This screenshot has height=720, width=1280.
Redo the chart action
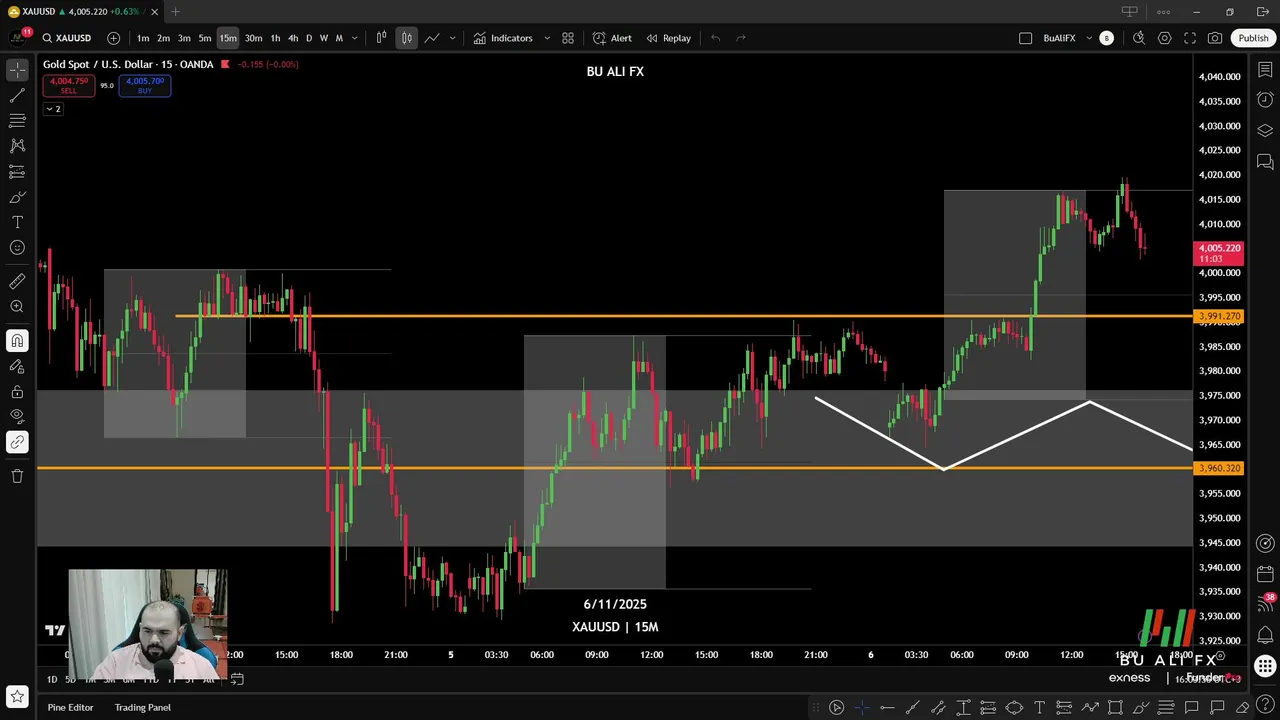pos(741,38)
